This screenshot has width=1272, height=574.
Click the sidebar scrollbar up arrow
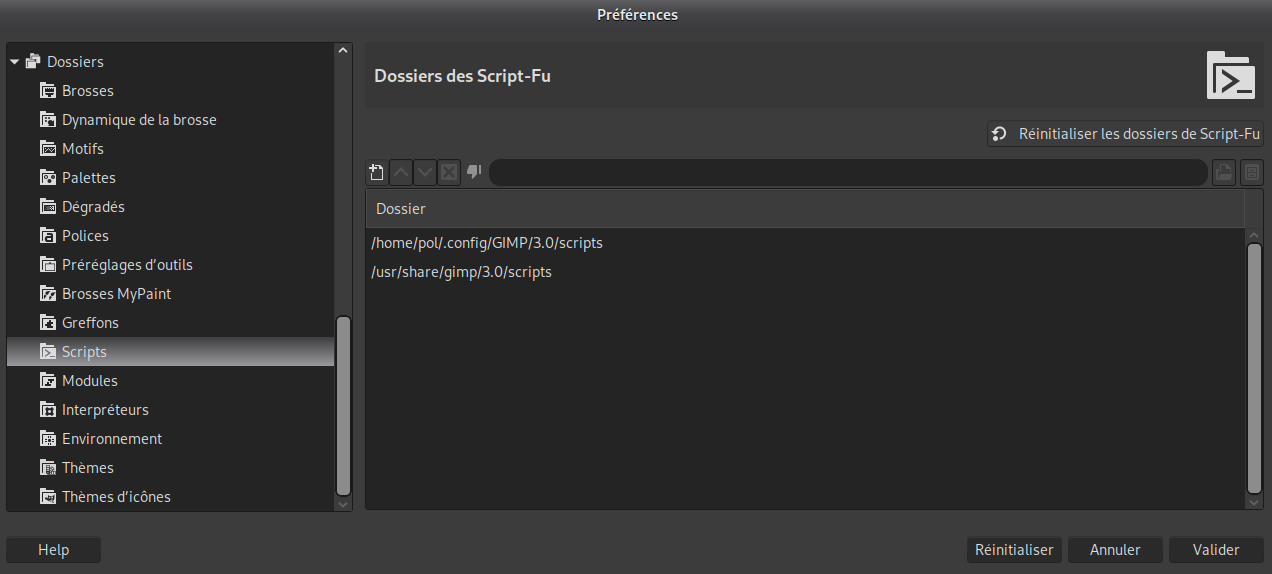point(343,50)
